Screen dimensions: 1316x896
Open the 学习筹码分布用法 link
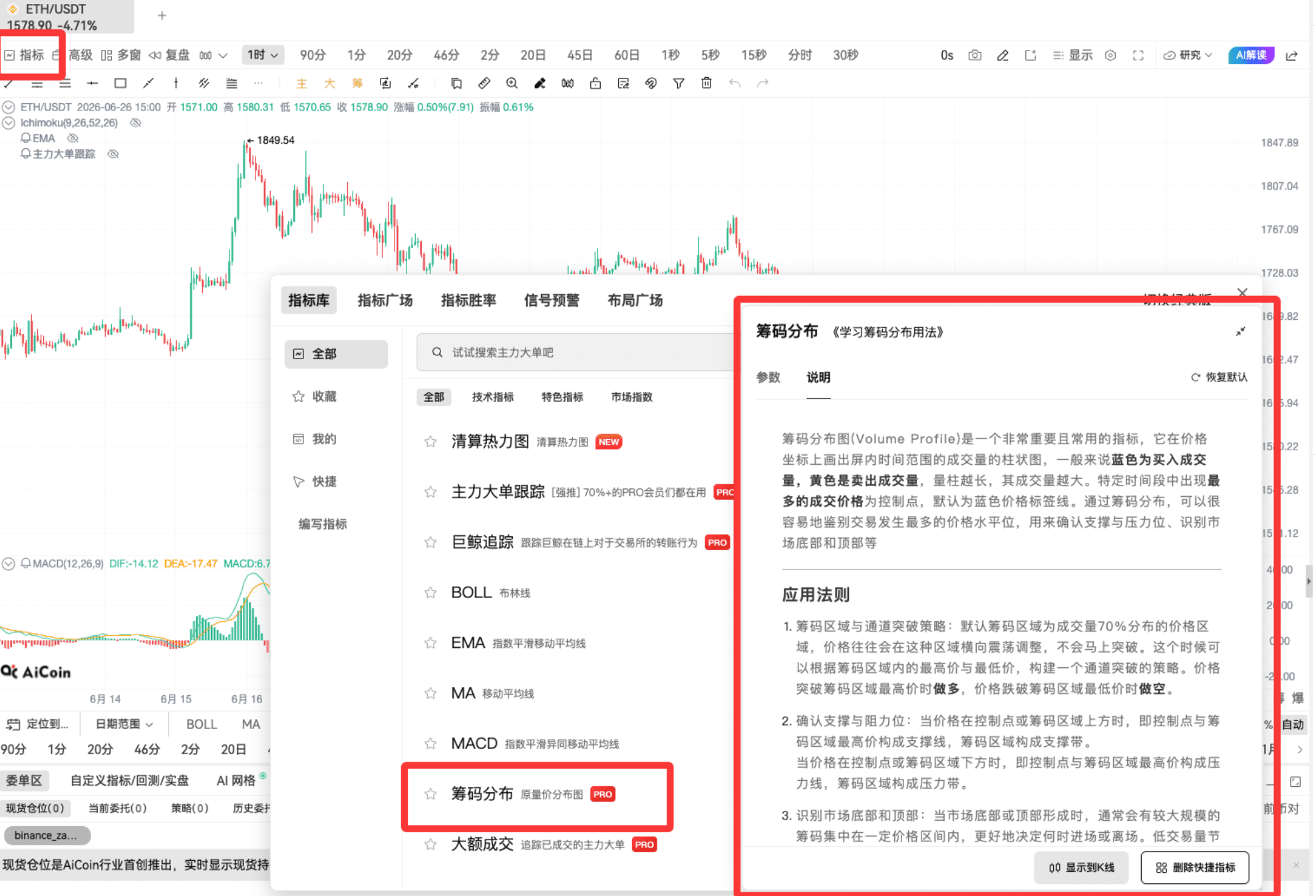pyautogui.click(x=888, y=332)
